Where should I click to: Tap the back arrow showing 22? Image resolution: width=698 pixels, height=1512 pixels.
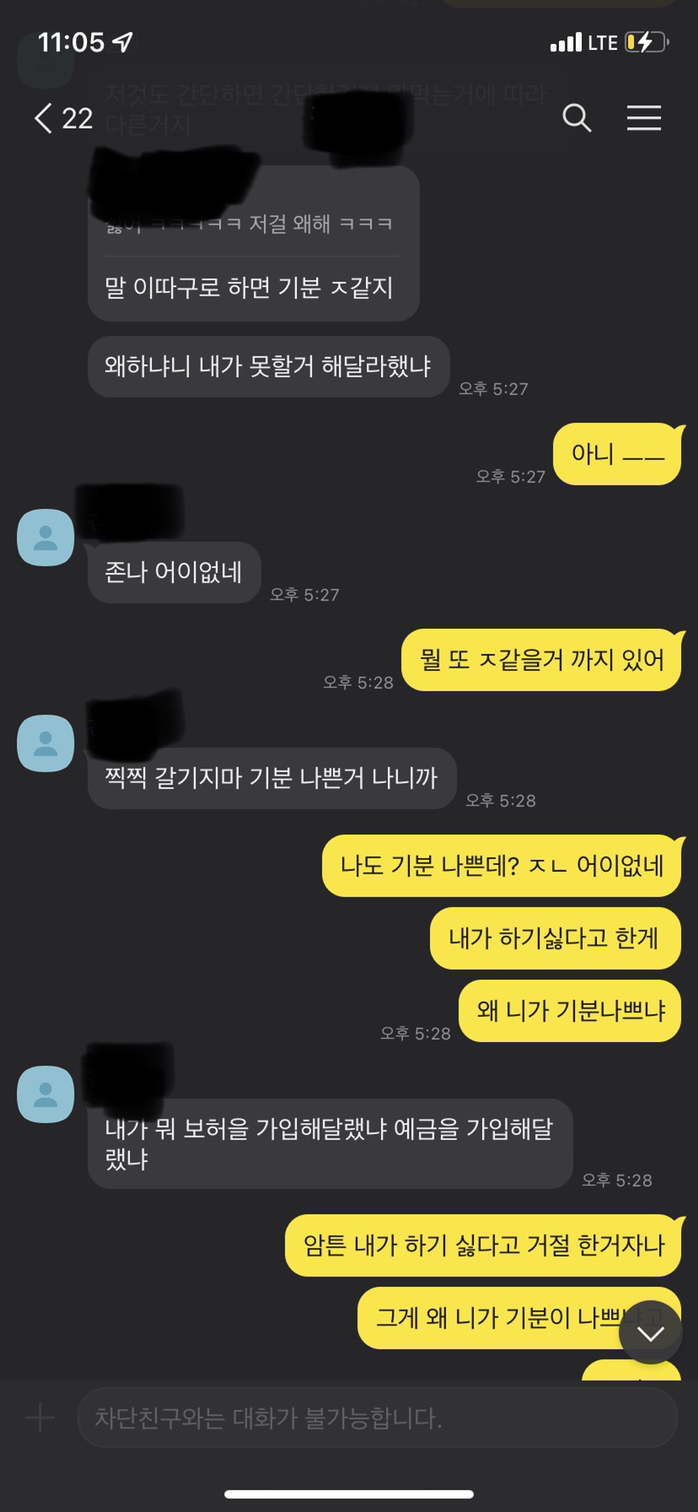tap(64, 118)
